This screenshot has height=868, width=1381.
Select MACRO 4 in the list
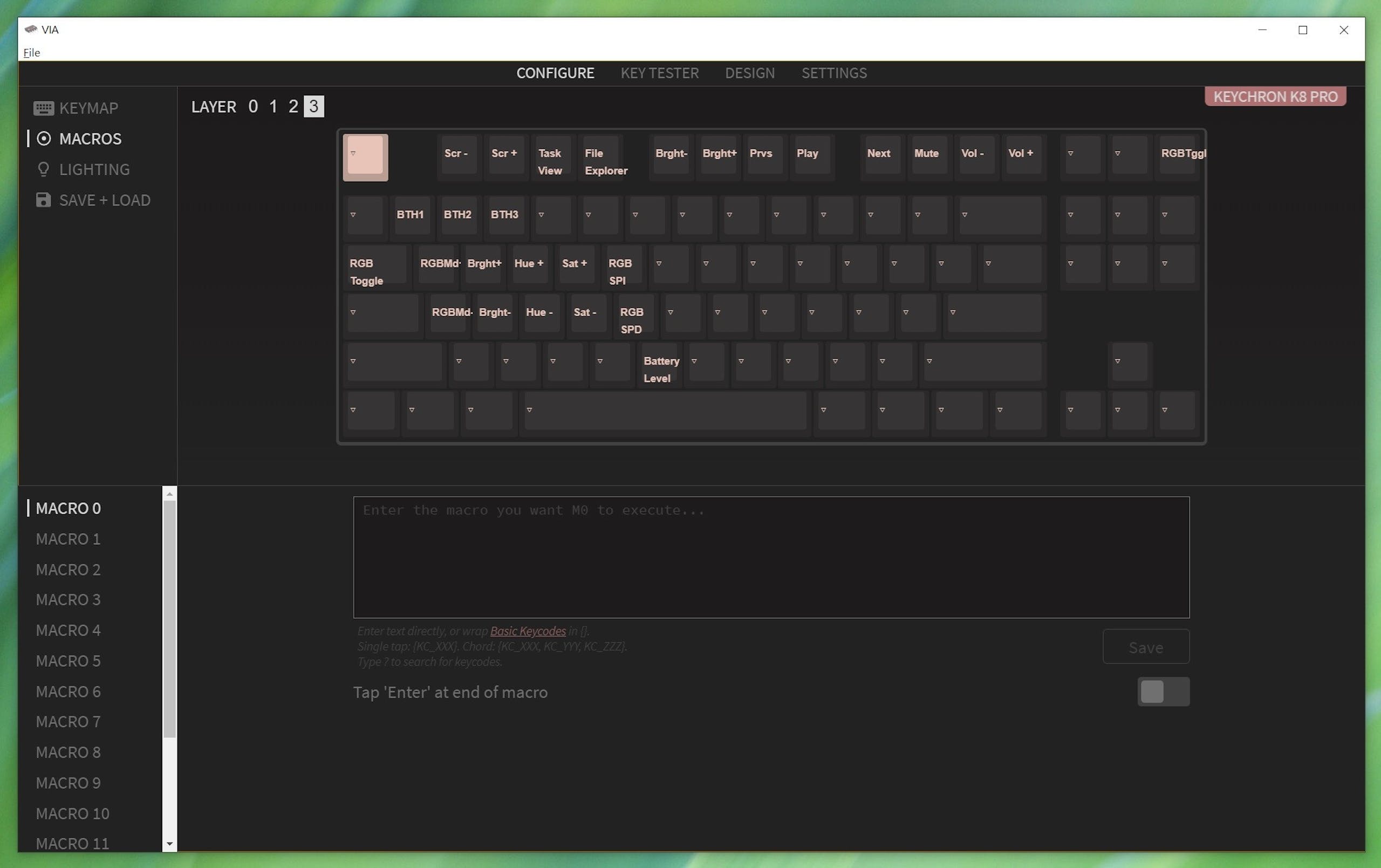click(x=69, y=630)
